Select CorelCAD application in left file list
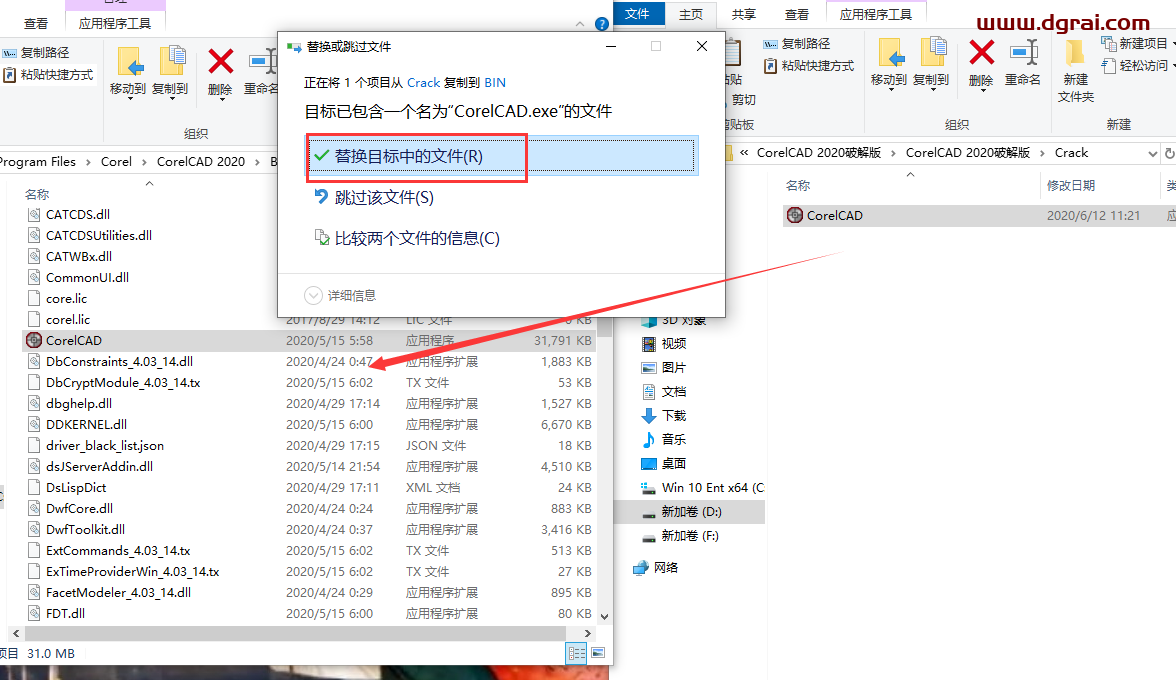 308,340
